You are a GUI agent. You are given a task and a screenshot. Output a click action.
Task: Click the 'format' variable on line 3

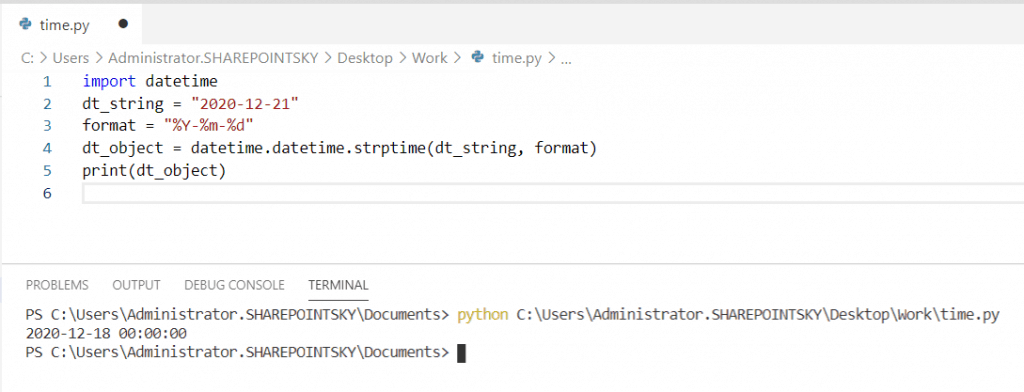click(x=109, y=126)
